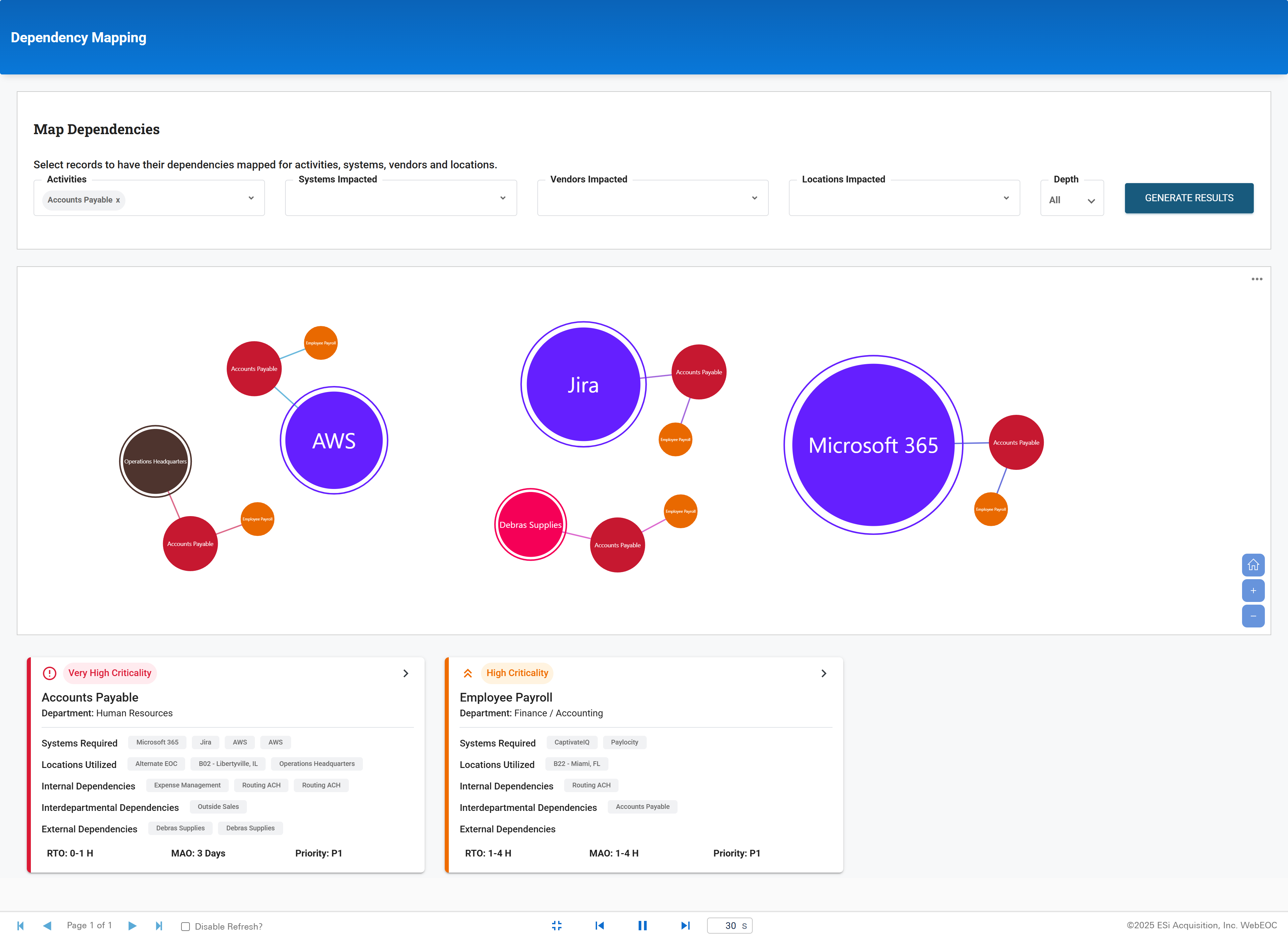The image size is (1288, 939).
Task: Pause the auto-refresh using the pause icon
Action: (x=642, y=925)
